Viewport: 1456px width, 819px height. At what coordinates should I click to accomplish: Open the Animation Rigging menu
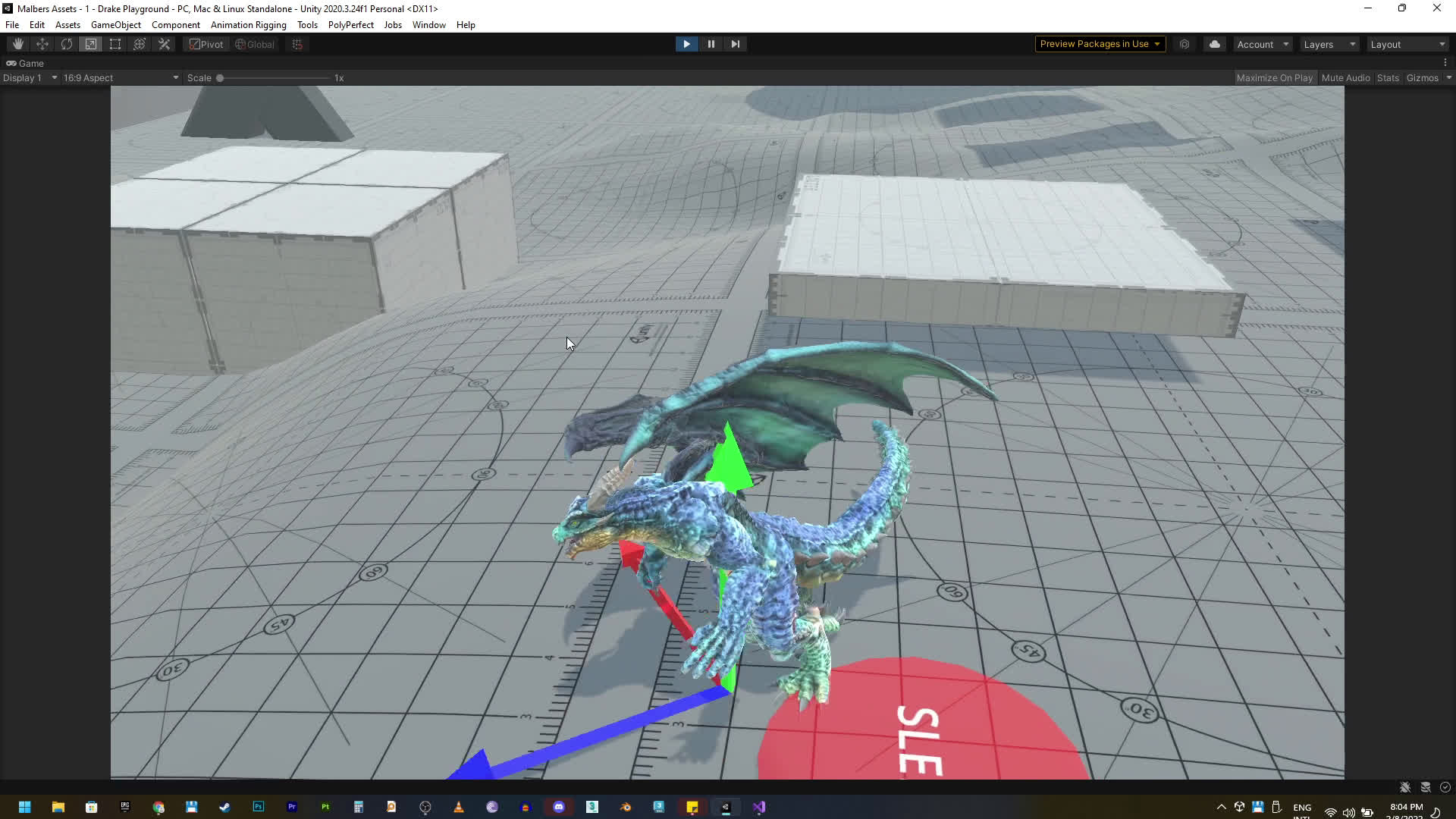(248, 25)
